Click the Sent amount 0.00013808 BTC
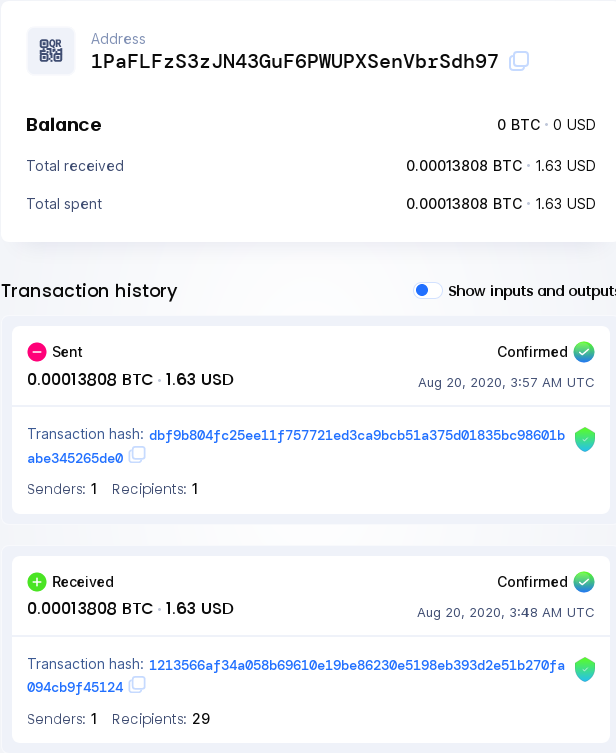The width and height of the screenshot is (616, 753). 90,380
